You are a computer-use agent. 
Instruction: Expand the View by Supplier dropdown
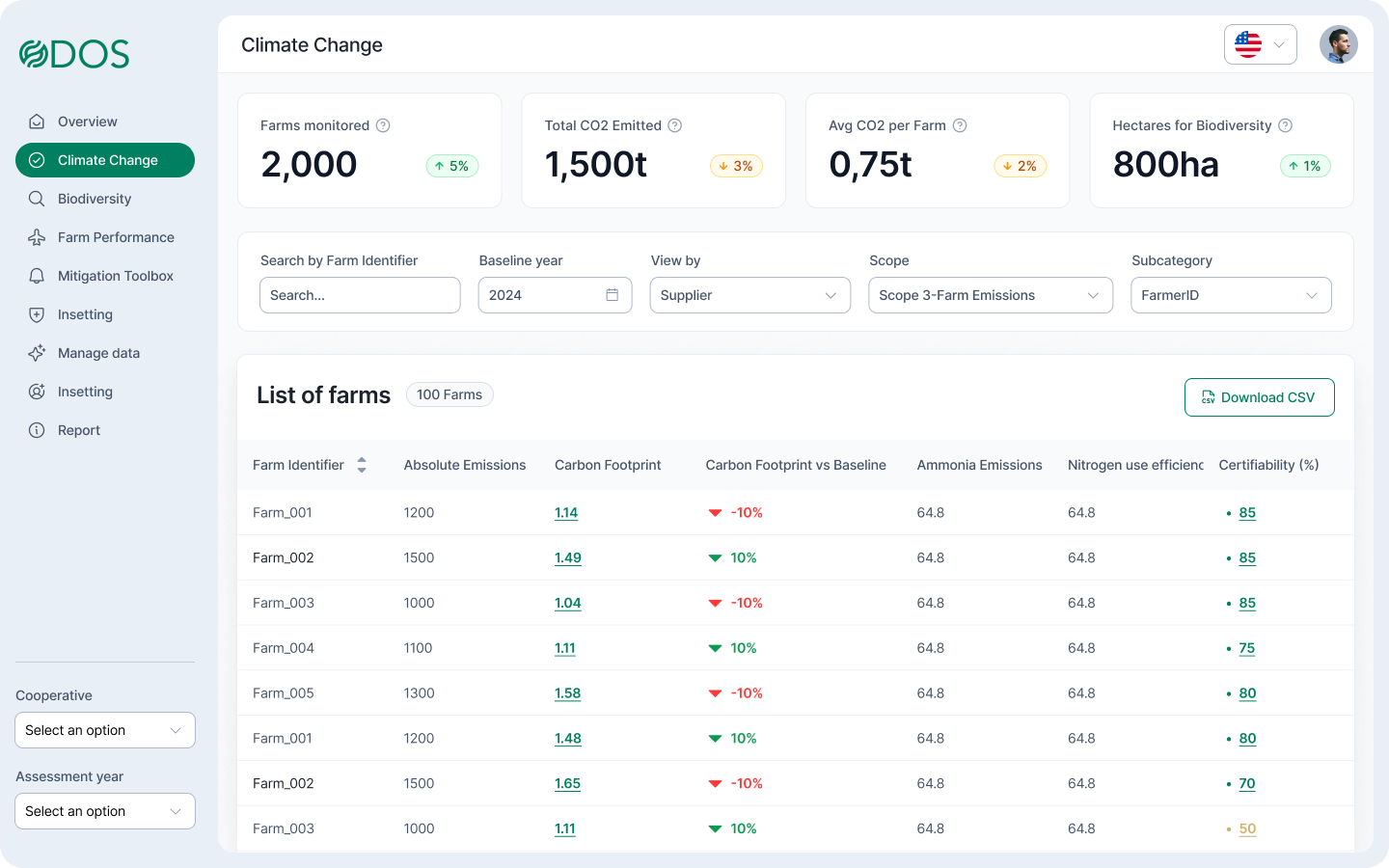pyautogui.click(x=750, y=295)
